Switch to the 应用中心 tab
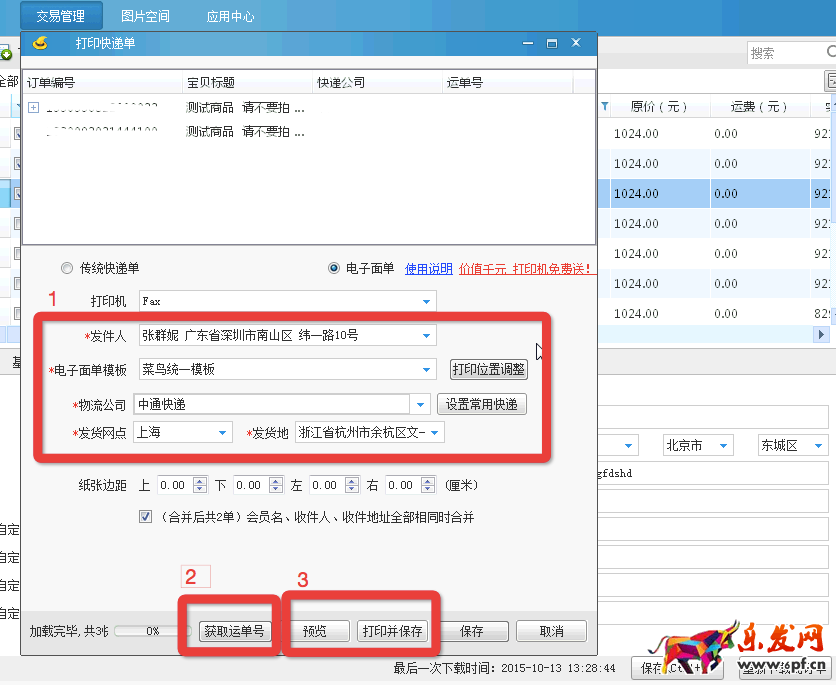836x685 pixels. 230,16
